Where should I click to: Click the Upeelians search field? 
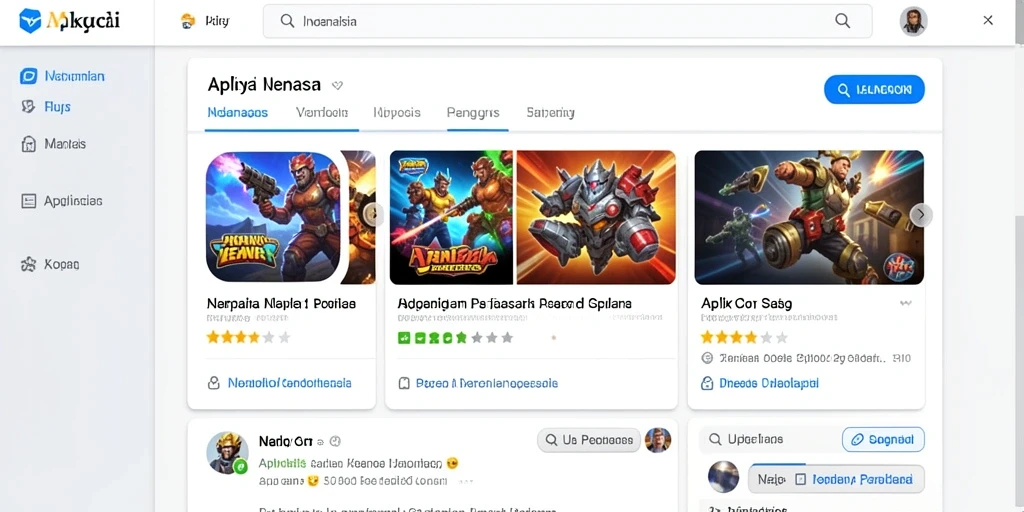click(769, 440)
